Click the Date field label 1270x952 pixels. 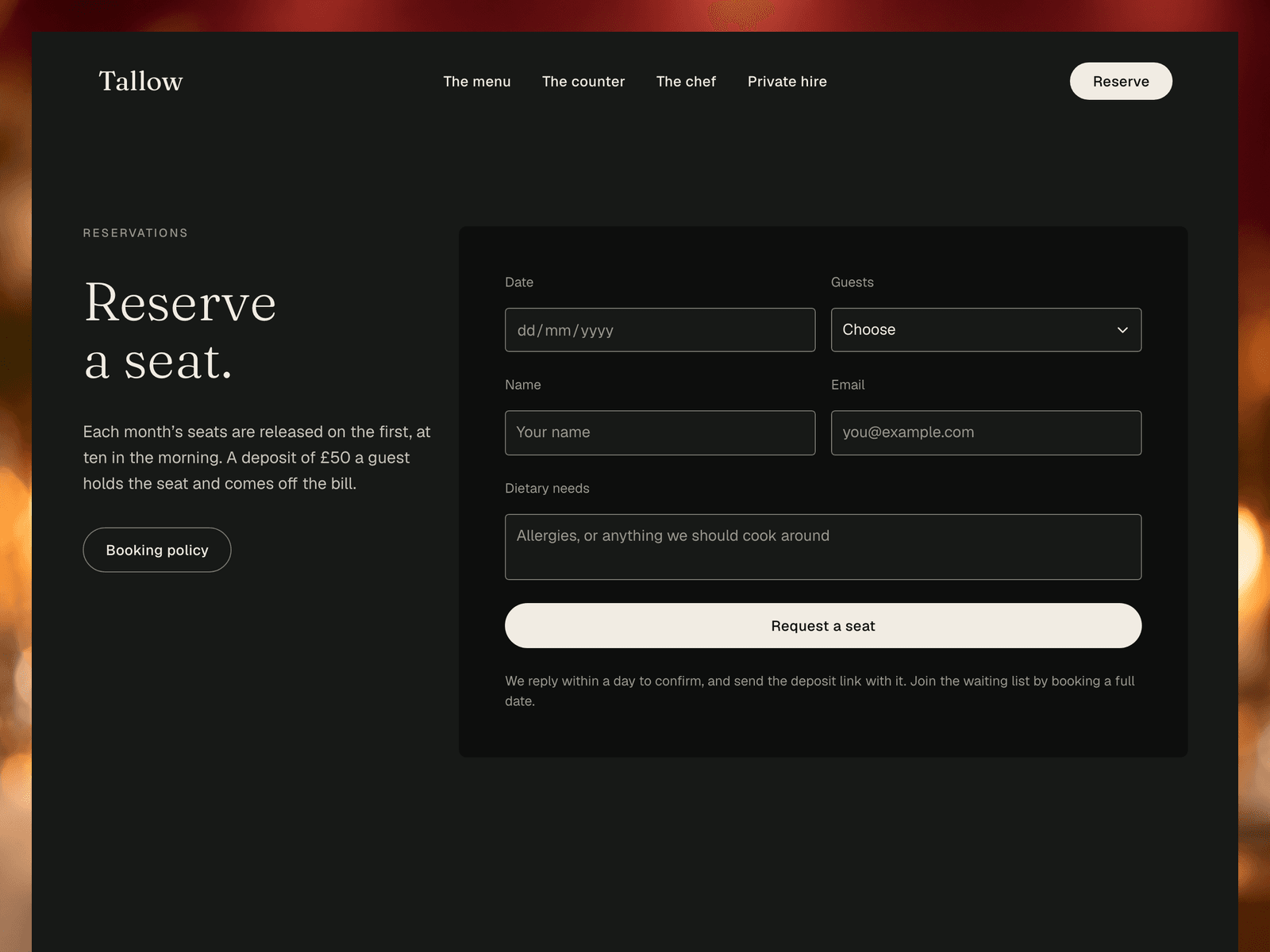(519, 282)
